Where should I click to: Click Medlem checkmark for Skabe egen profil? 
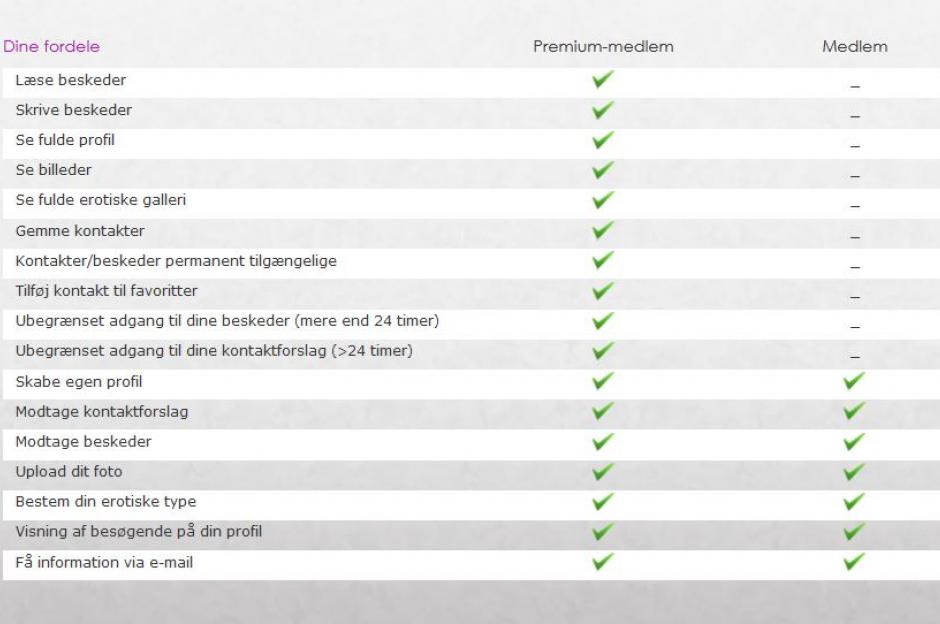point(853,381)
